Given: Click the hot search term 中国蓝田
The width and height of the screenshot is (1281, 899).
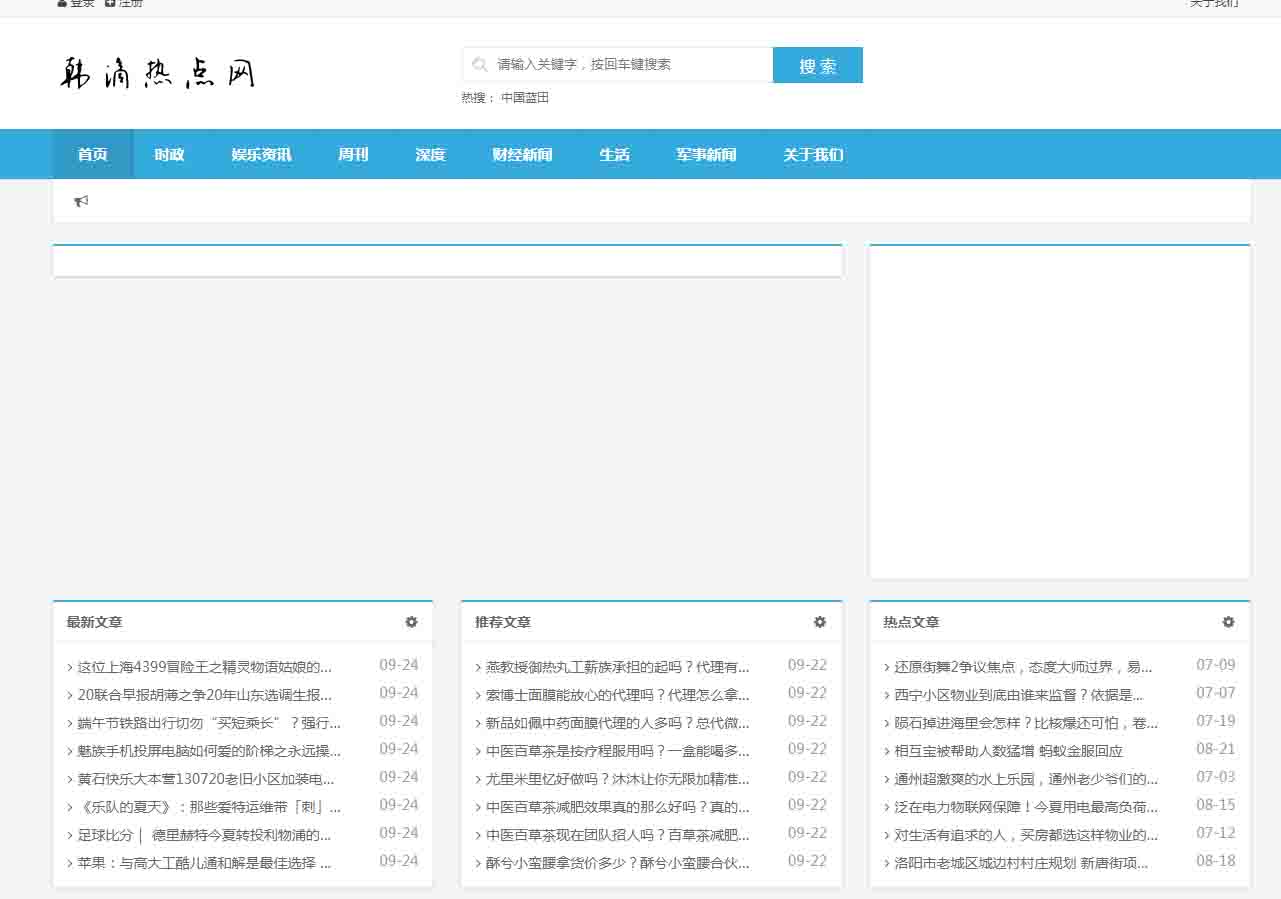Looking at the screenshot, I should click(x=525, y=98).
